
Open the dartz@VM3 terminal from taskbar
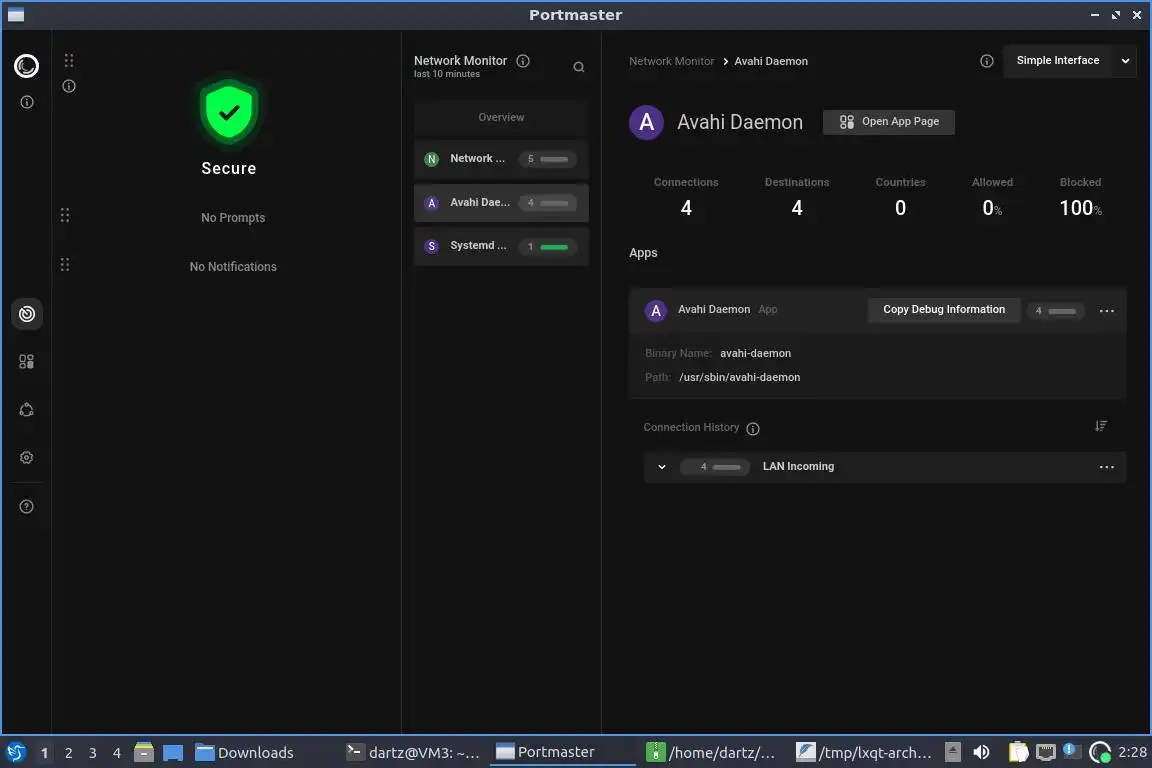413,753
